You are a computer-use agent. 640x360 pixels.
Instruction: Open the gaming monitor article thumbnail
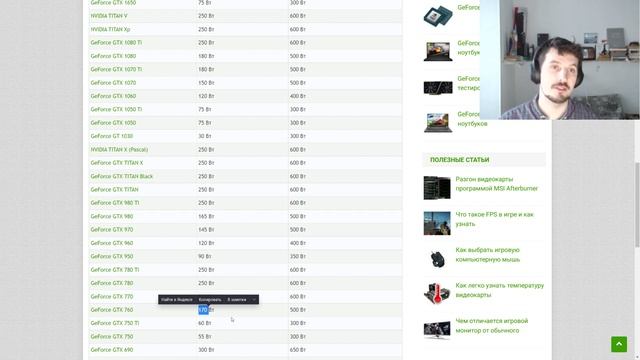437,329
